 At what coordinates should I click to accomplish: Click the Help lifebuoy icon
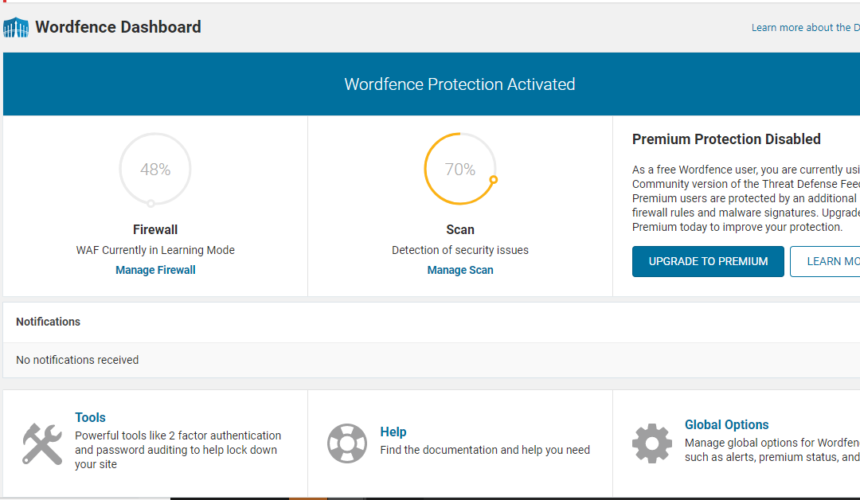pos(347,444)
